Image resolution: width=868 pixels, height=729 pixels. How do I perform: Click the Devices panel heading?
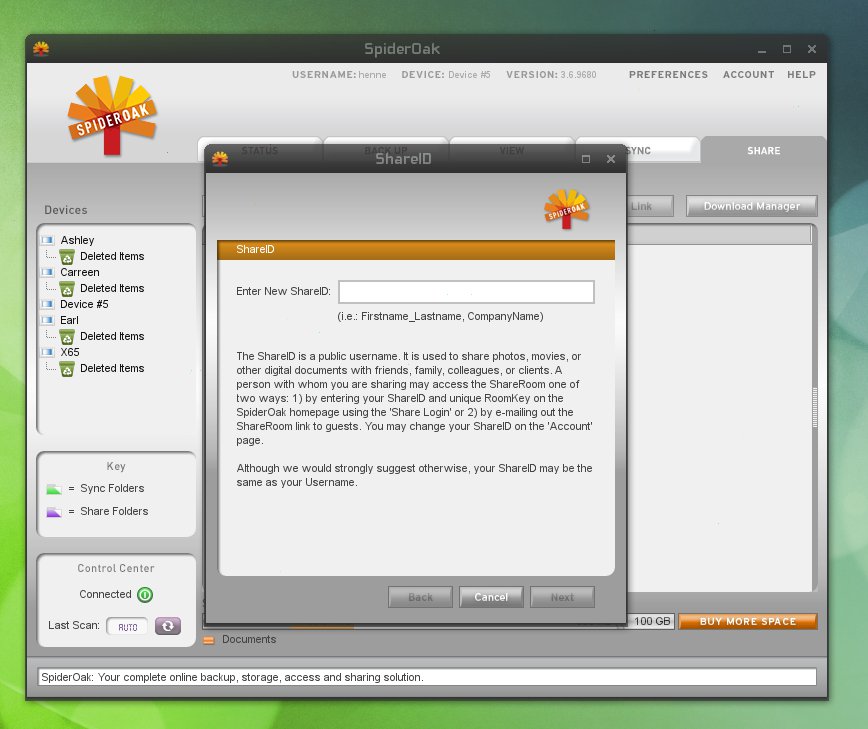66,210
